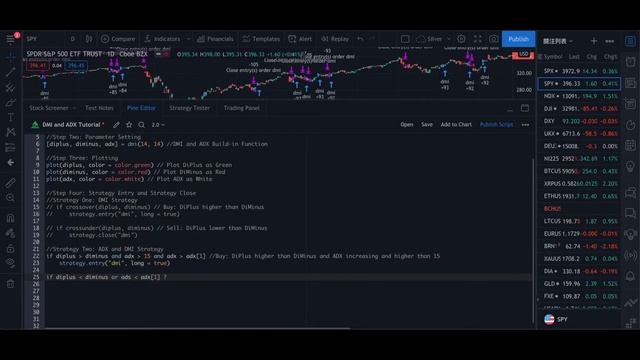Select ETHUS row in watchlist
This screenshot has width=640, height=360.
click(x=579, y=196)
